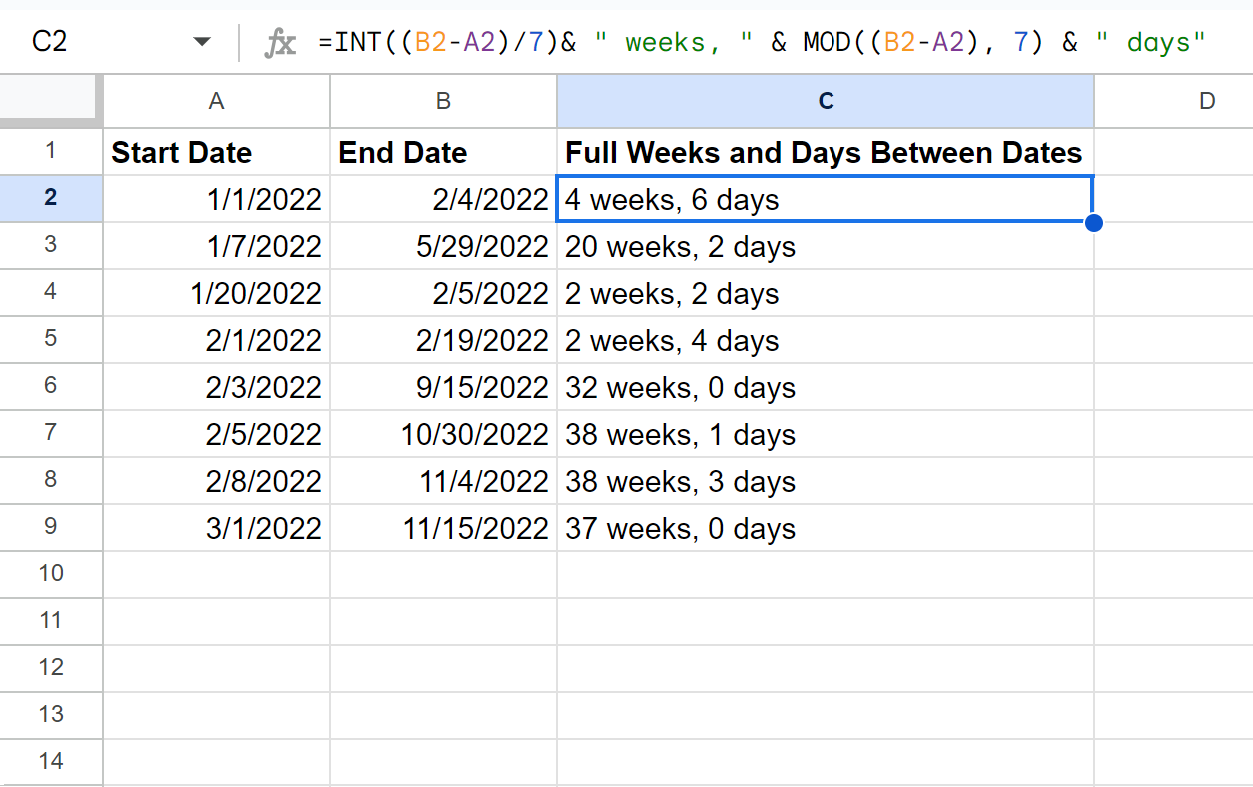This screenshot has height=787, width=1253.
Task: Click cell showing '32 weeks, 0 days'
Action: pos(825,387)
